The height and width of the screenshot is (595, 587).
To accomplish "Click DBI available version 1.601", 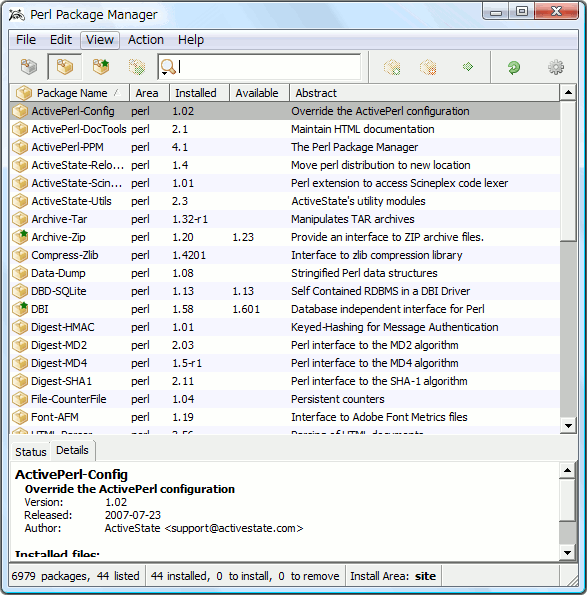I will (x=246, y=309).
